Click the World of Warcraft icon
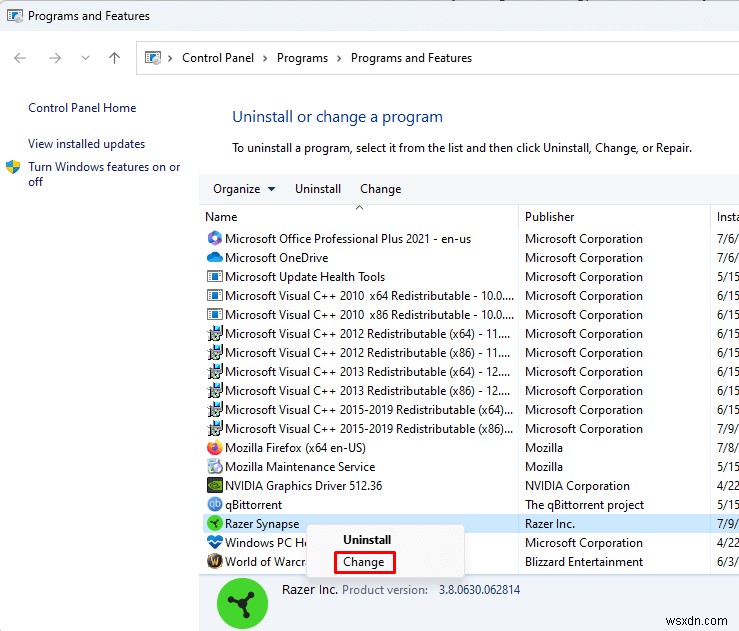The width and height of the screenshot is (739, 631). [214, 561]
